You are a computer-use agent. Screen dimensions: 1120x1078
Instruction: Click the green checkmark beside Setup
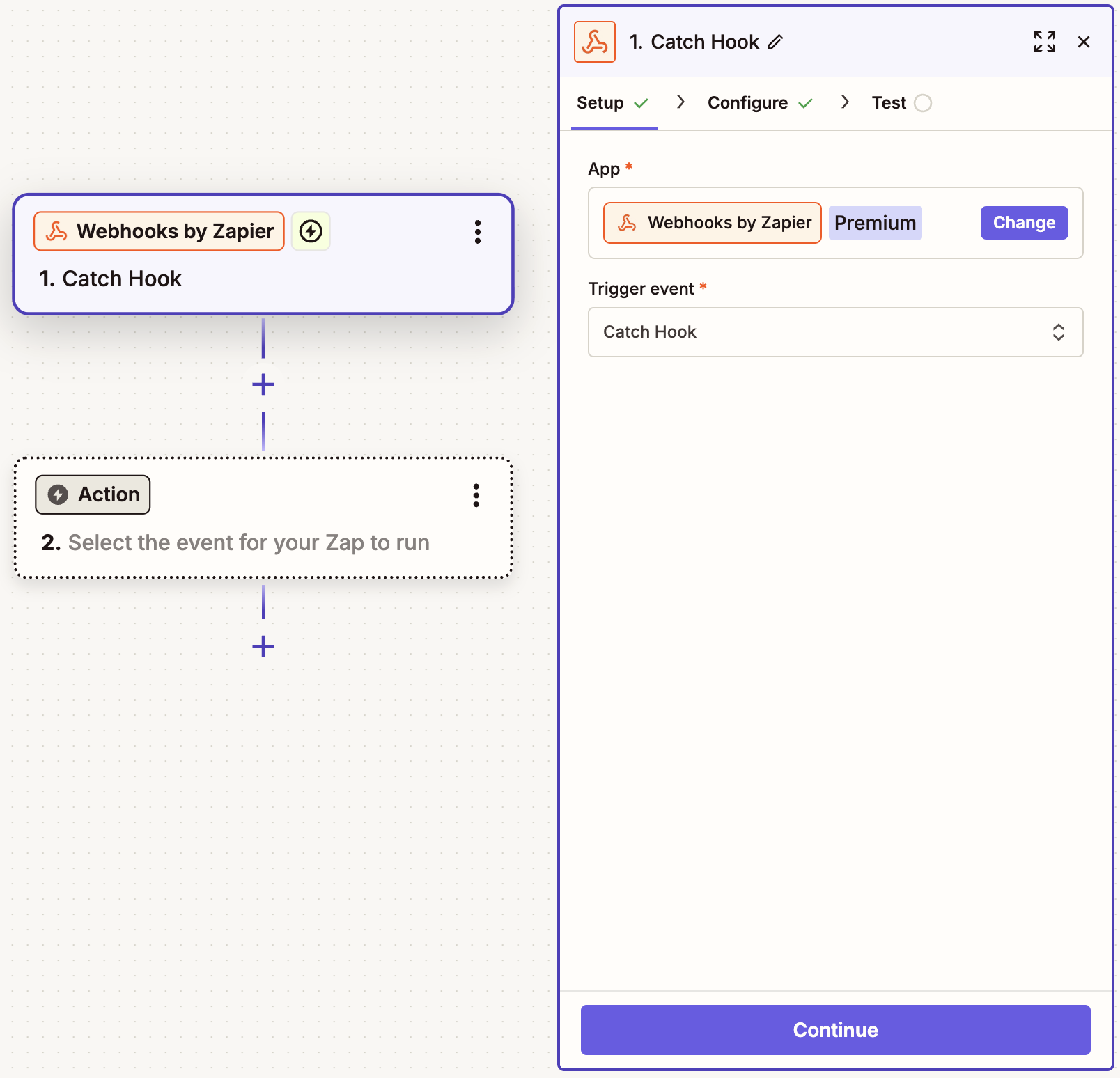pyautogui.click(x=641, y=102)
